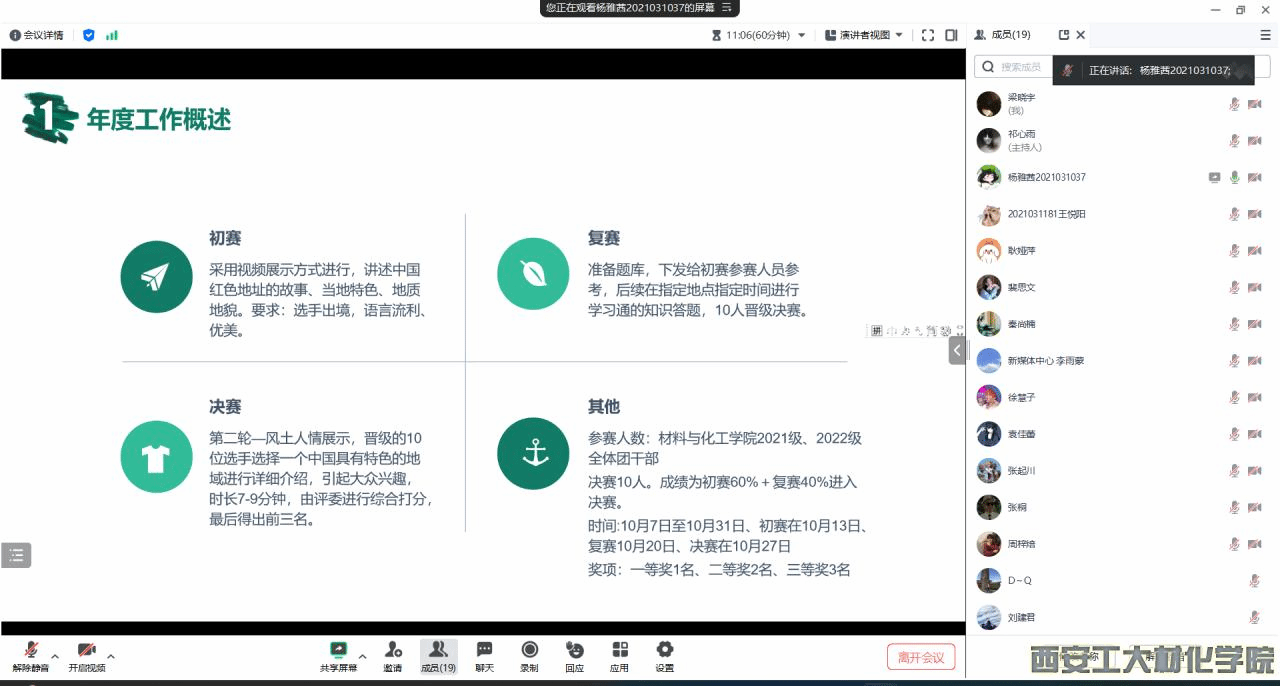
Task: Enter fullscreen with the fullscreen icon
Action: tap(927, 35)
